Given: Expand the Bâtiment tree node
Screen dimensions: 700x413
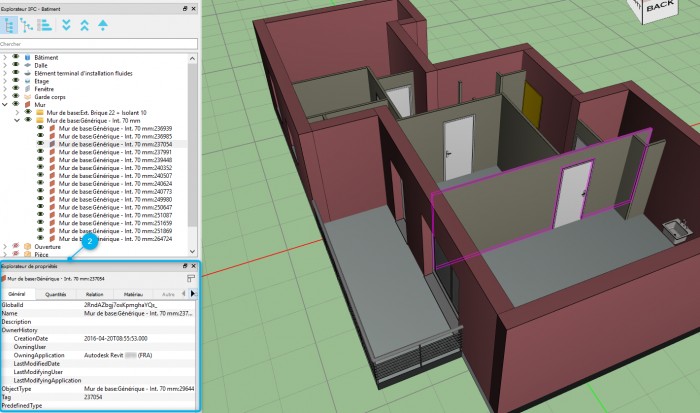Looking at the screenshot, I should click(x=5, y=58).
